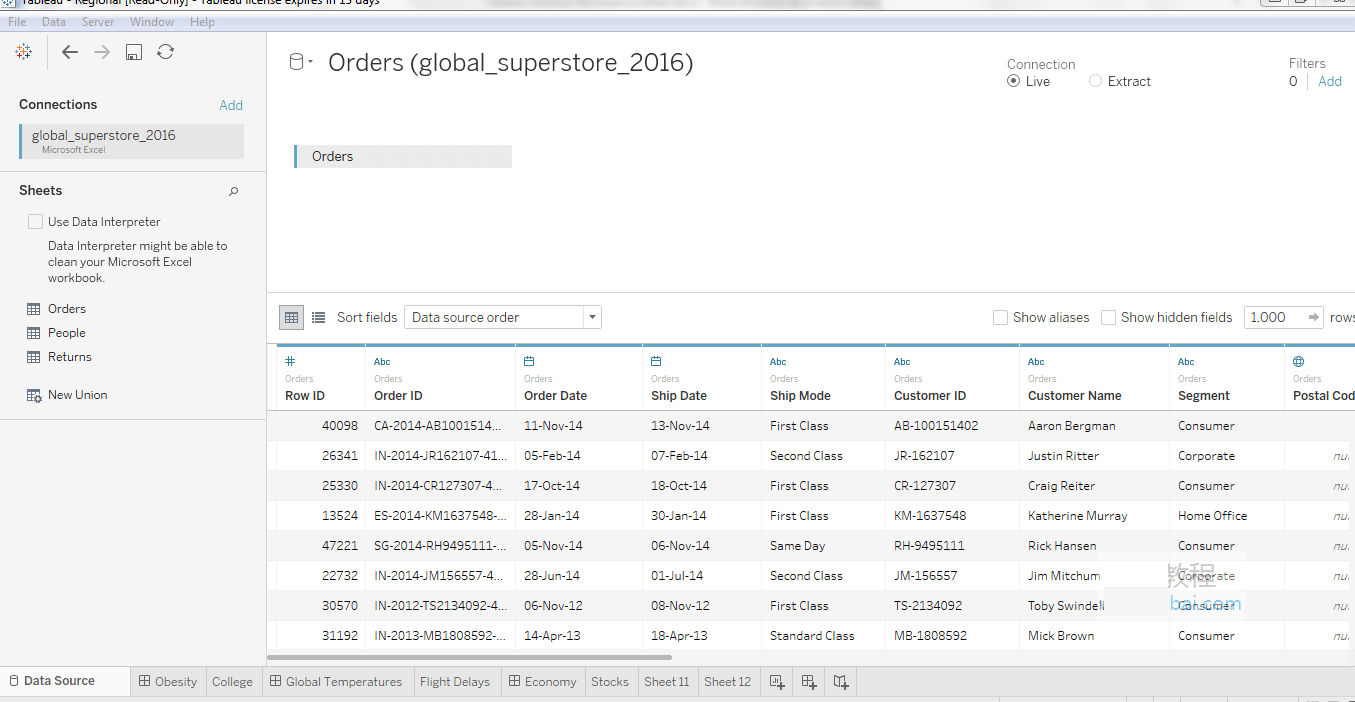Open the Flight Delays tab

pyautogui.click(x=455, y=682)
